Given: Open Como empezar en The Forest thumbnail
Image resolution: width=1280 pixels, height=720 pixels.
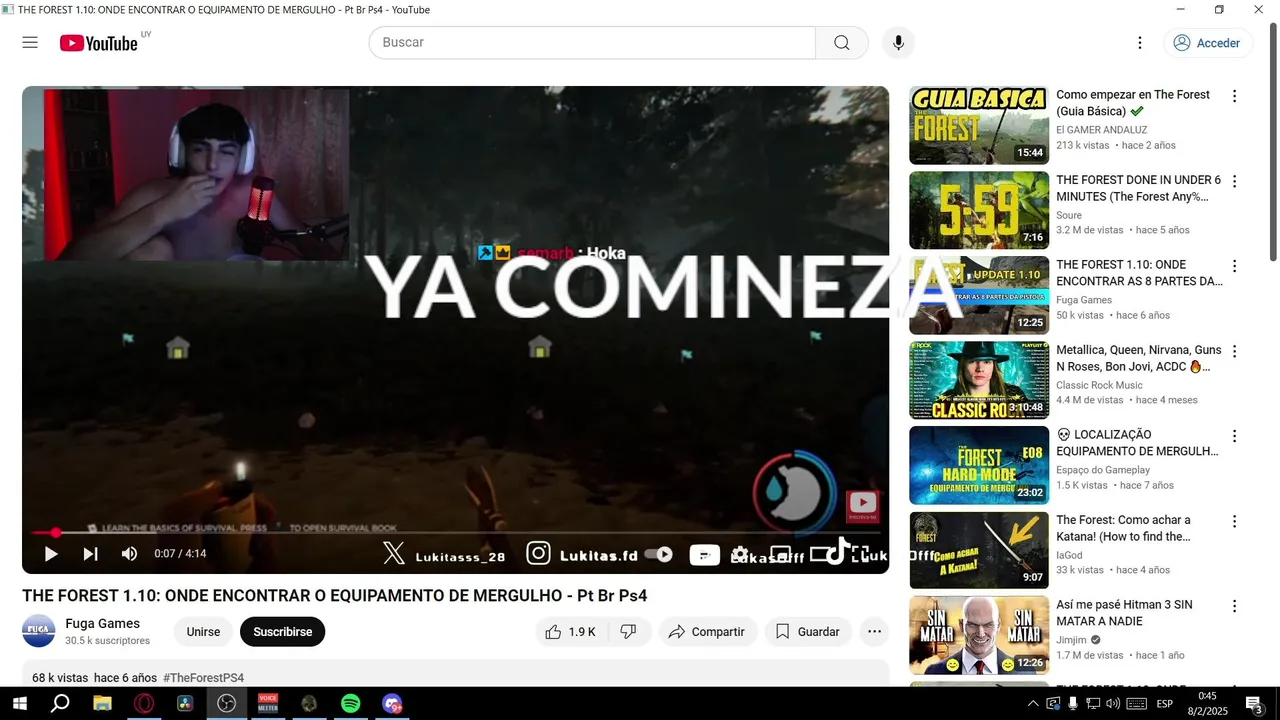Looking at the screenshot, I should (x=979, y=125).
